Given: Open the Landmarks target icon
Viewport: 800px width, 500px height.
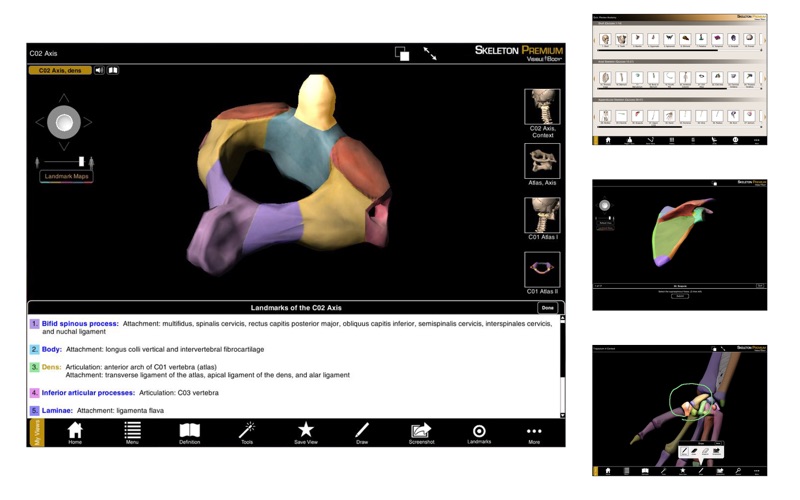Looking at the screenshot, I should tap(479, 433).
